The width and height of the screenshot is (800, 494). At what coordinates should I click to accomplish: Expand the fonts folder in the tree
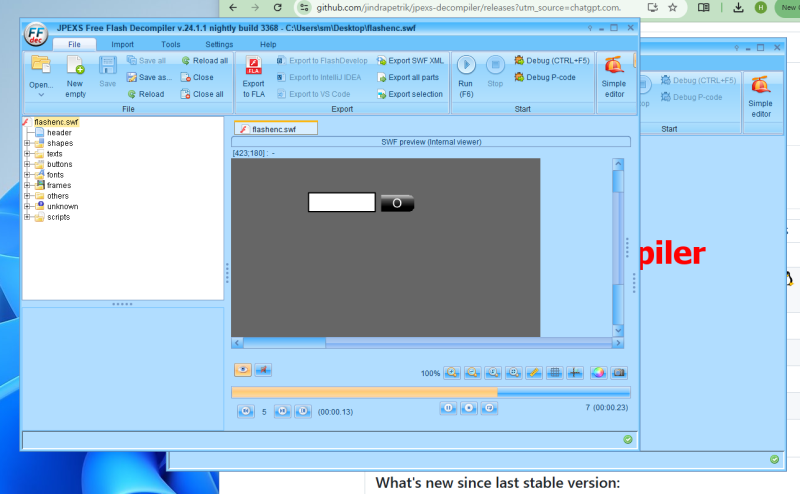(27, 175)
